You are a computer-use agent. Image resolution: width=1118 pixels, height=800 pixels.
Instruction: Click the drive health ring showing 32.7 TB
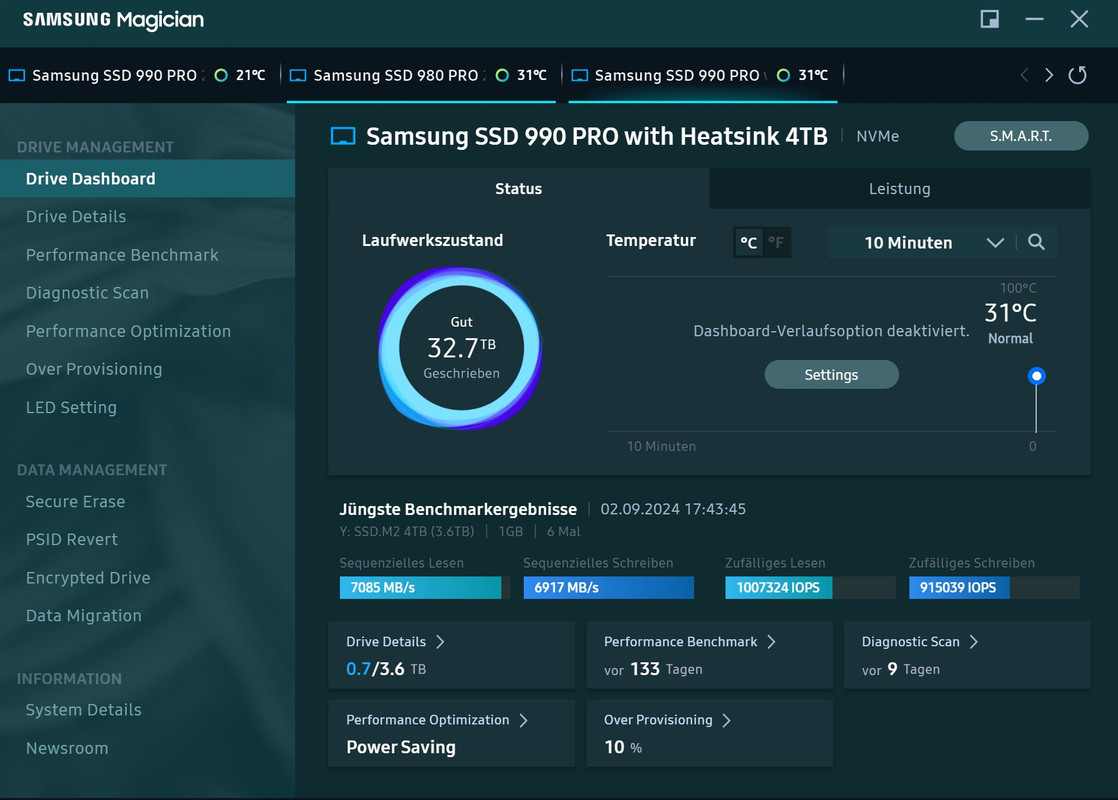[461, 348]
